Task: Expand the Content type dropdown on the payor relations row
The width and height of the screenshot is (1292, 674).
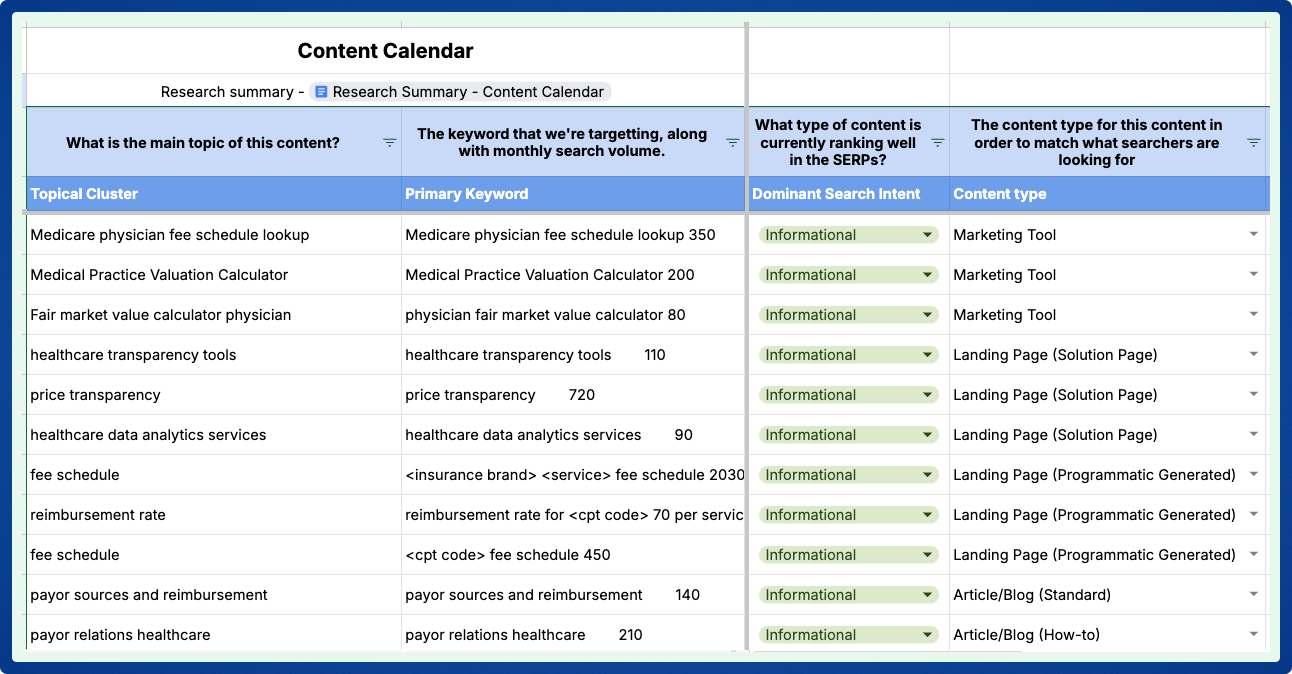Action: [1254, 634]
